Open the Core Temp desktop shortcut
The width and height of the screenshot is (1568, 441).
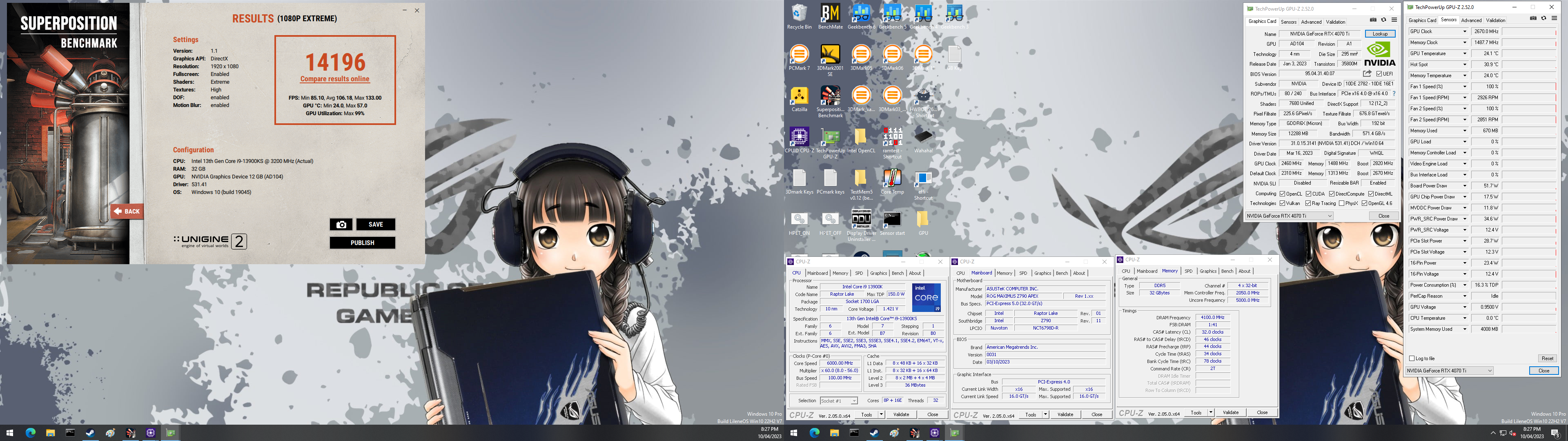[892, 182]
